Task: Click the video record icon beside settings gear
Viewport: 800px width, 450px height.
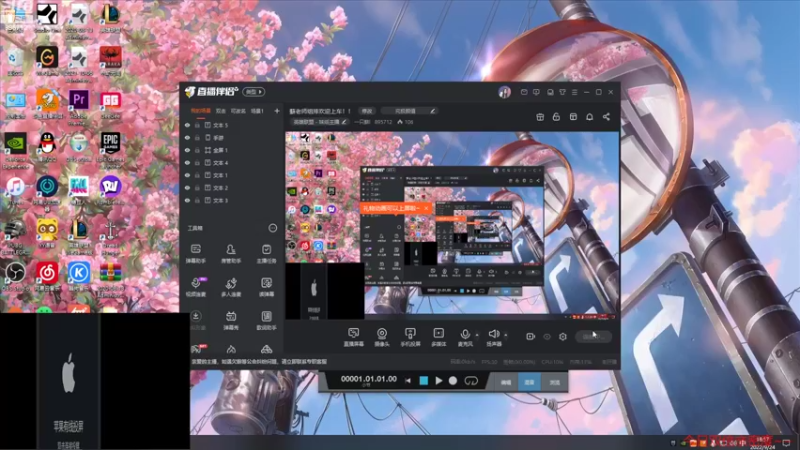Action: 531,336
